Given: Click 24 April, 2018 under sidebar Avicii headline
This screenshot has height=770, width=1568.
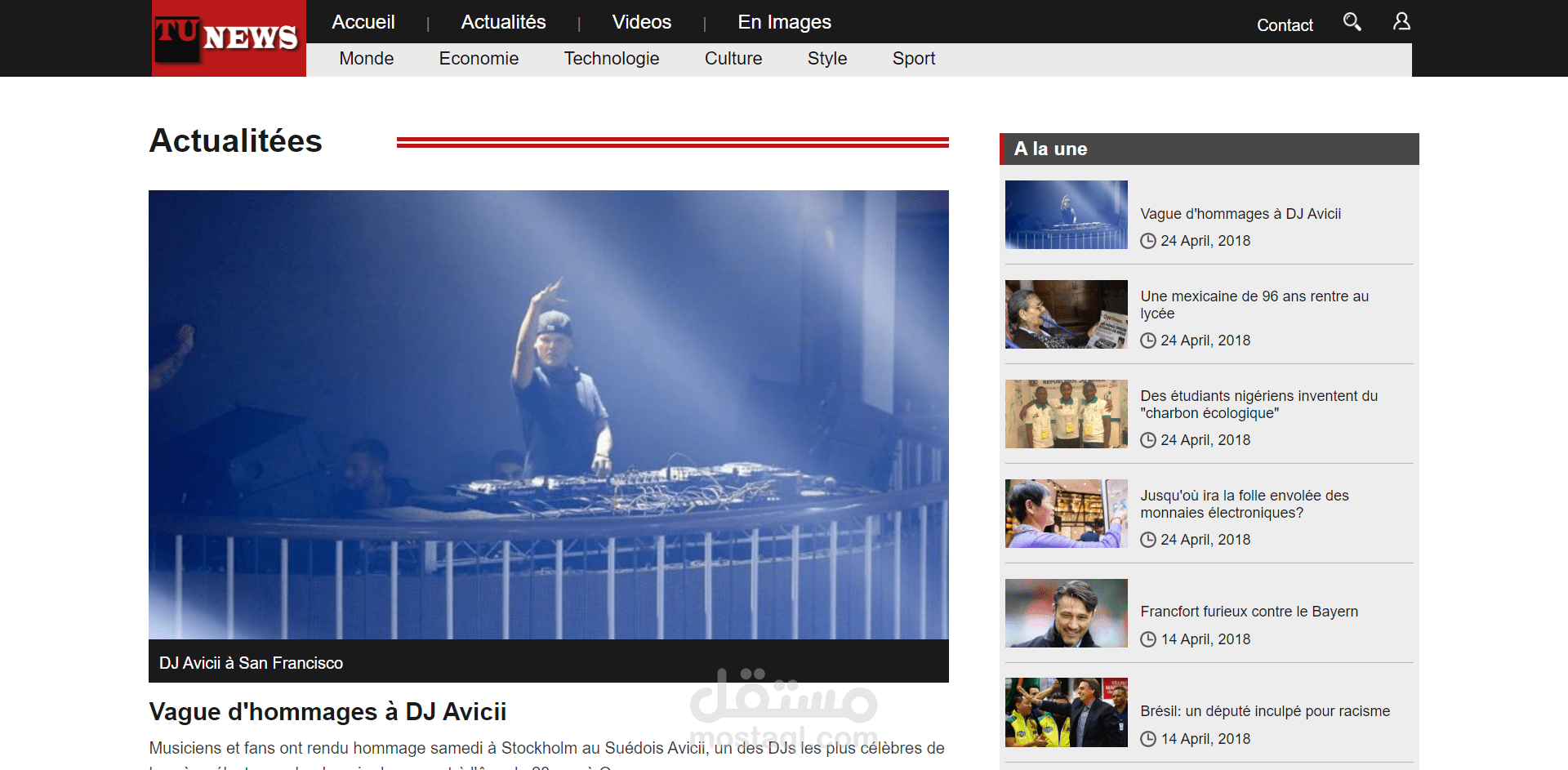Looking at the screenshot, I should (1205, 241).
